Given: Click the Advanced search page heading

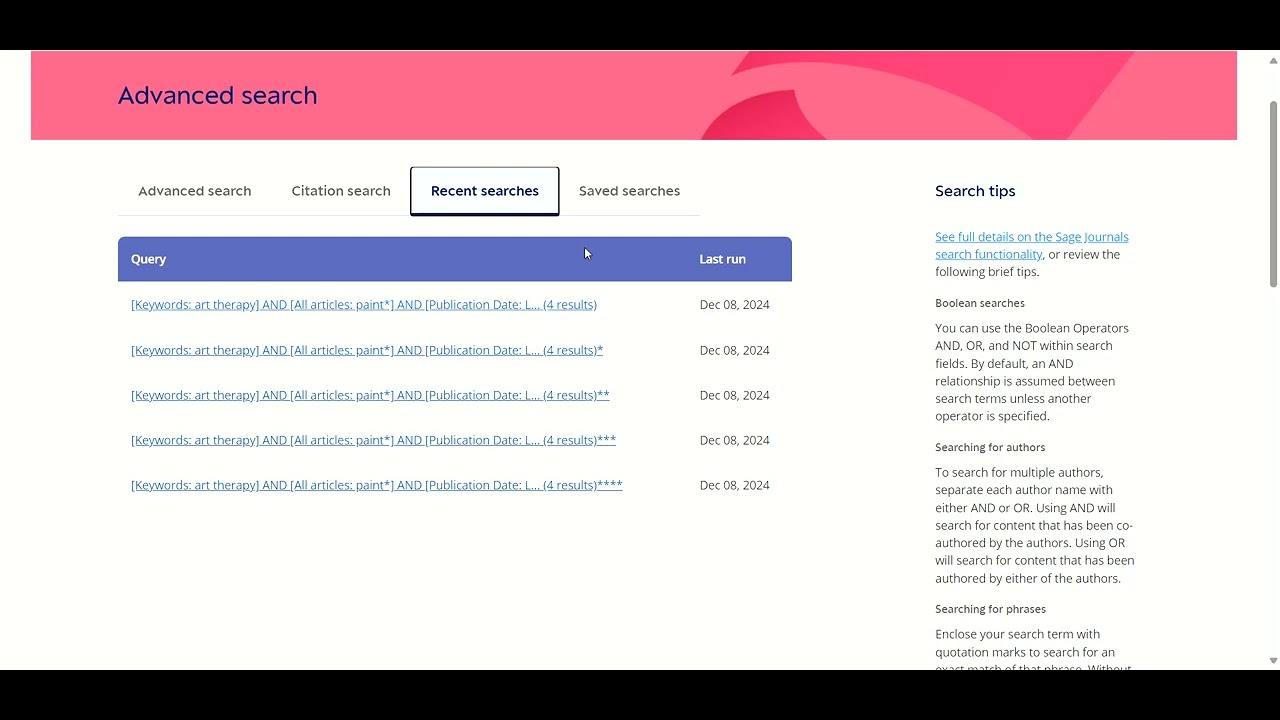Looking at the screenshot, I should [x=217, y=96].
